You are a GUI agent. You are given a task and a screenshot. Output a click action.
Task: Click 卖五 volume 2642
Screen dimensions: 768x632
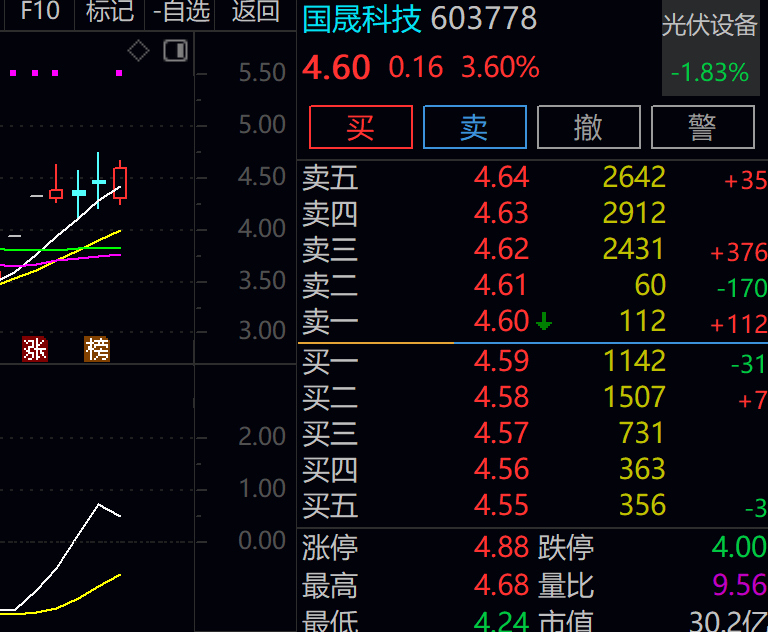point(634,177)
